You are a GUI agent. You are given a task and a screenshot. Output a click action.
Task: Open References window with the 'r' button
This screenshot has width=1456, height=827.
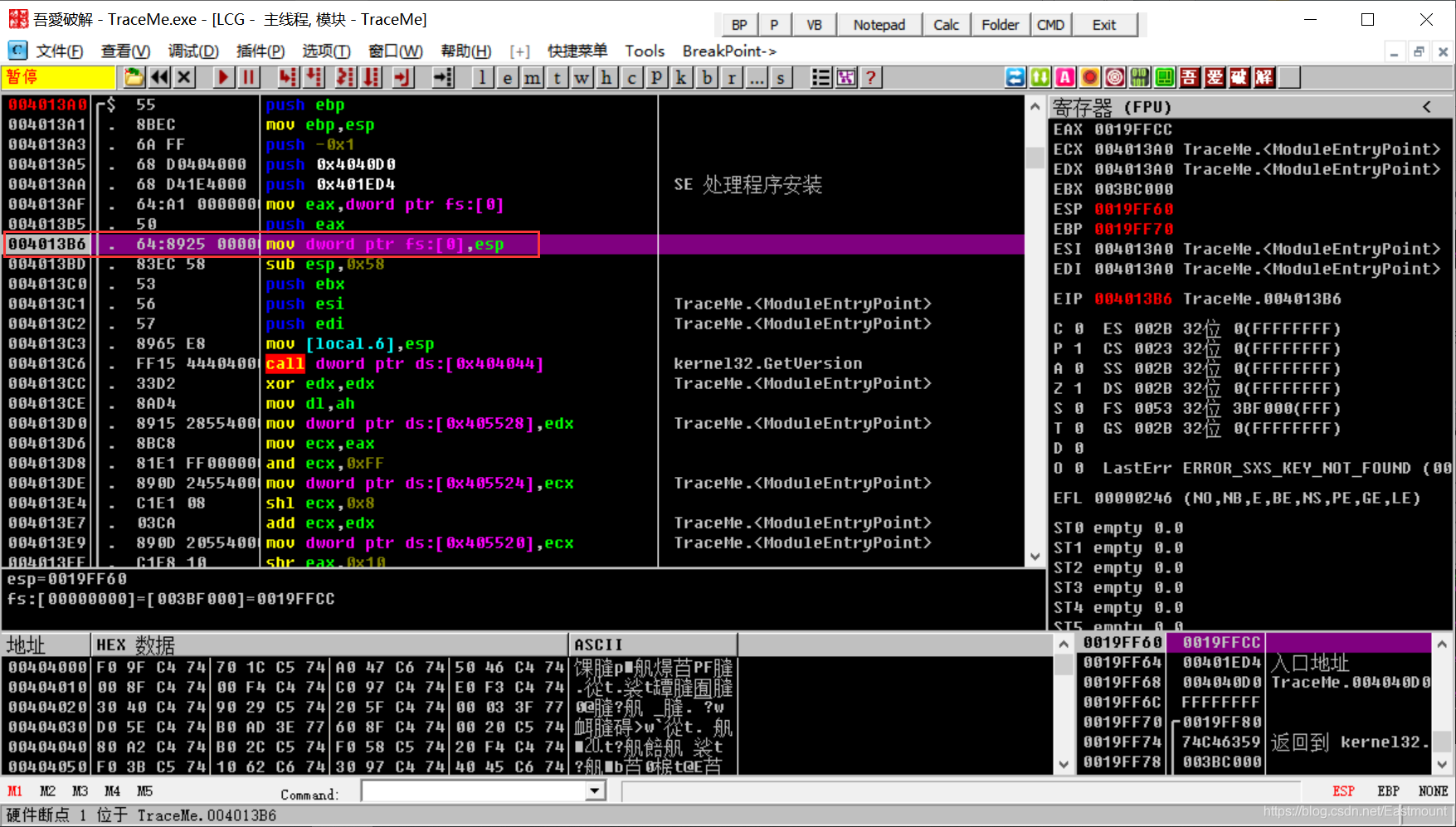click(732, 78)
